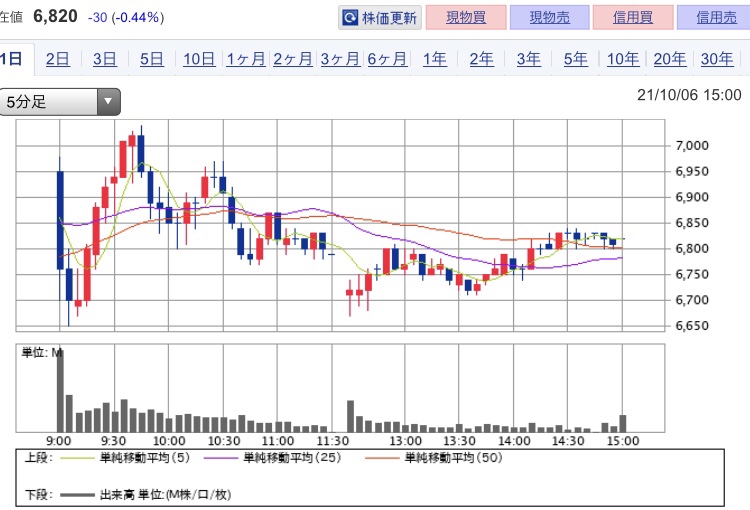The image size is (750, 510).
Task: Open the 現物売 order link
Action: coord(550,18)
